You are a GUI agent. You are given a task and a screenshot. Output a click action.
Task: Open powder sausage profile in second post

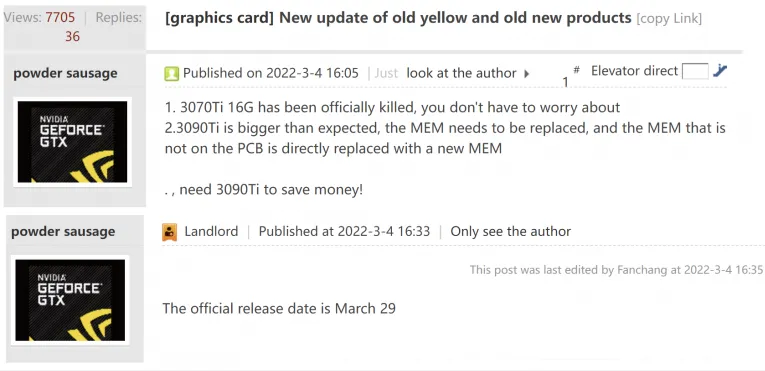(x=63, y=231)
